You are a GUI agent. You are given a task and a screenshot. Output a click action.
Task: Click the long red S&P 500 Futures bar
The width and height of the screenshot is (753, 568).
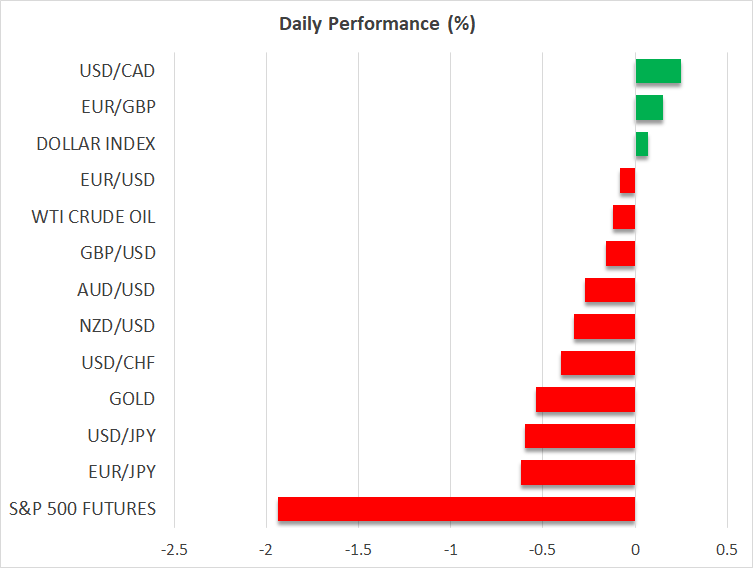click(x=456, y=509)
